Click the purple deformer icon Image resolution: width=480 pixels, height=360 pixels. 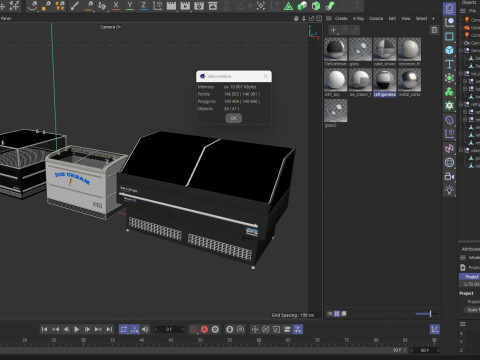pos(449,120)
